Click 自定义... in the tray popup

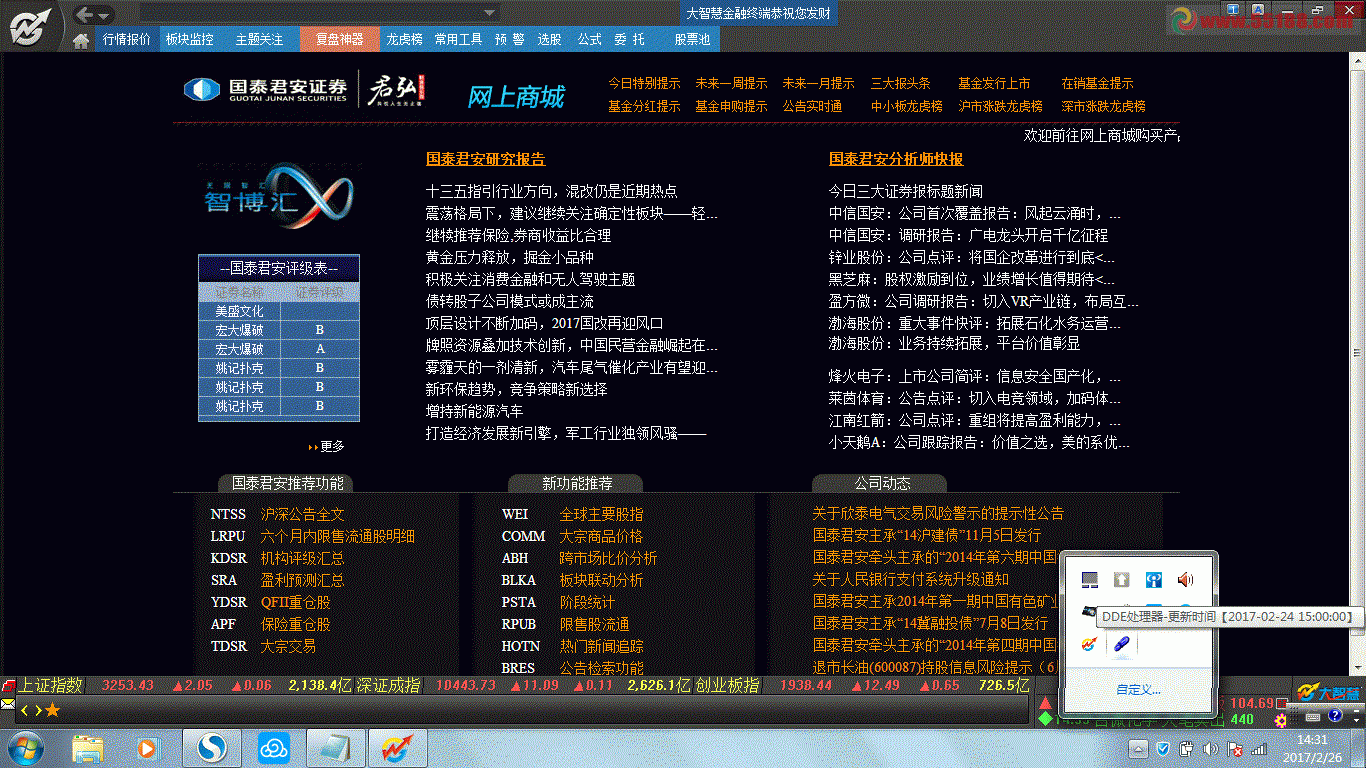pyautogui.click(x=1138, y=690)
